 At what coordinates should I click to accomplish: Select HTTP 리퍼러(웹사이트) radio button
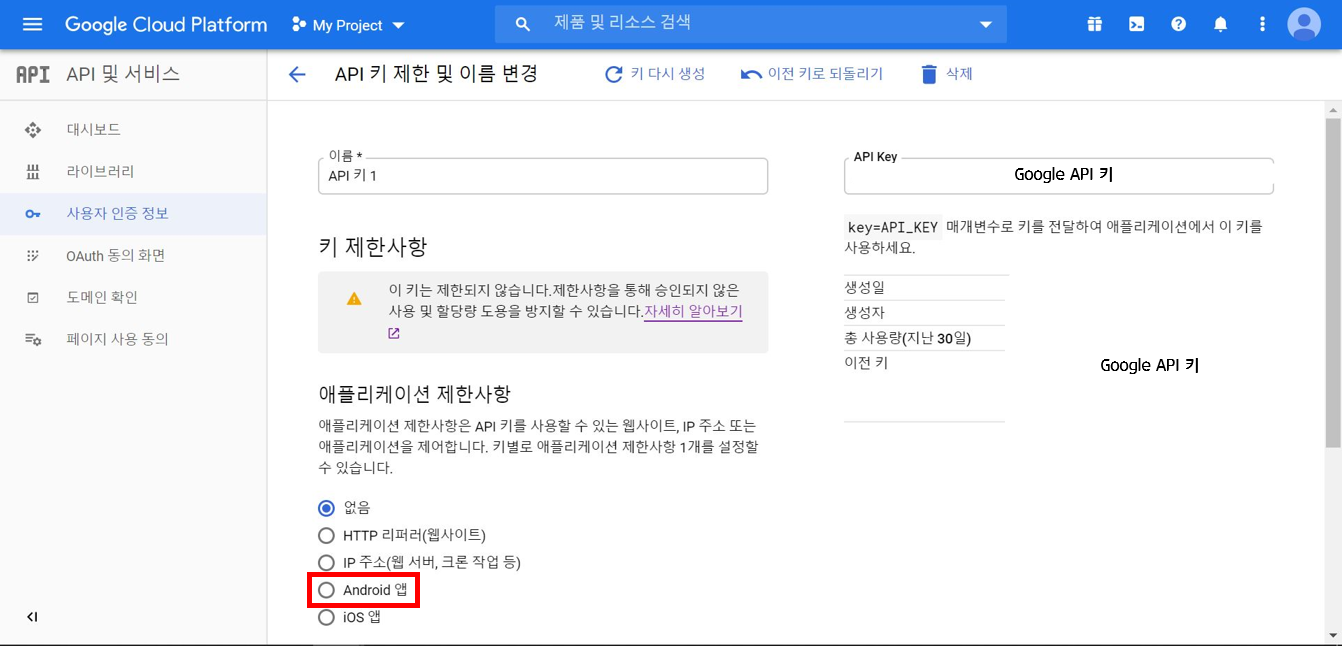pos(326,535)
